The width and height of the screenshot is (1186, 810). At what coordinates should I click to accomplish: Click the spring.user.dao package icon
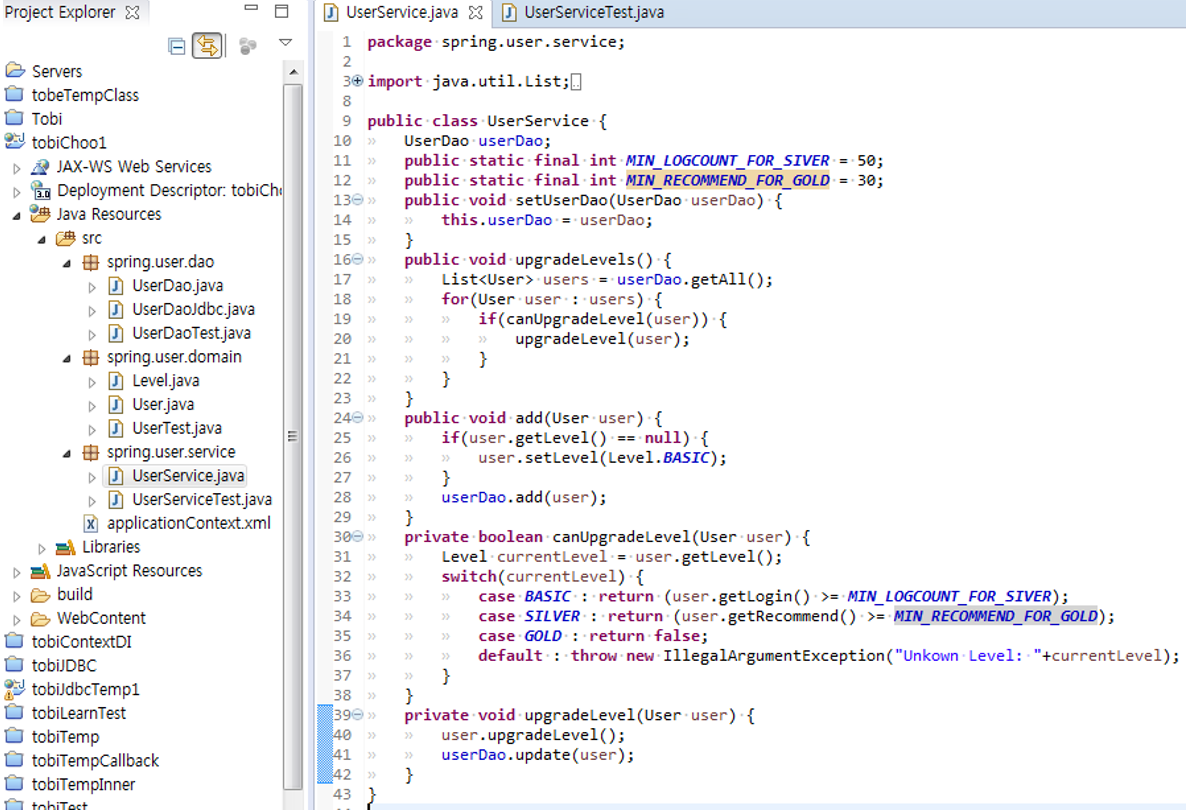pos(91,262)
